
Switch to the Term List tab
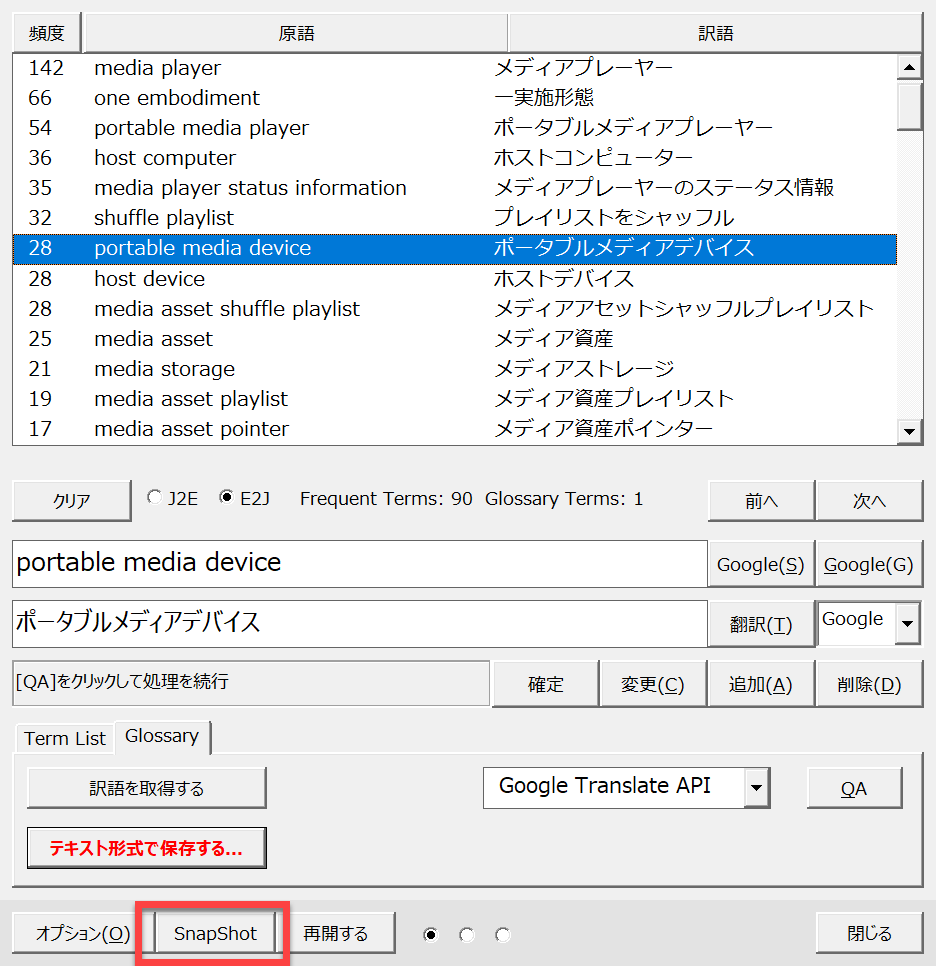click(65, 738)
